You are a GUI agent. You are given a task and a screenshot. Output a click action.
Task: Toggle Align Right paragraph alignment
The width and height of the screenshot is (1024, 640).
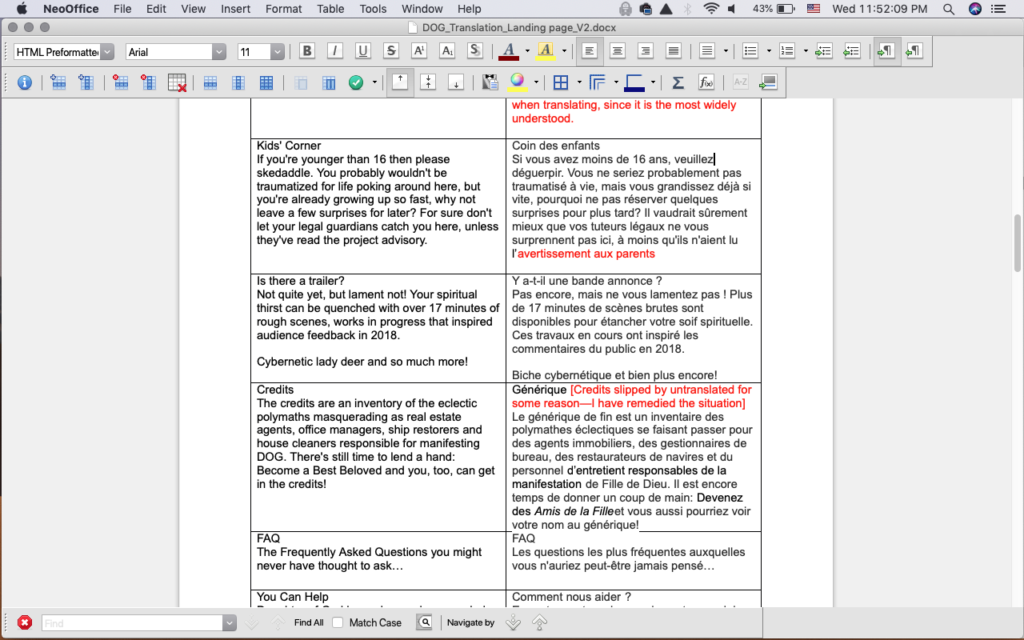point(645,51)
